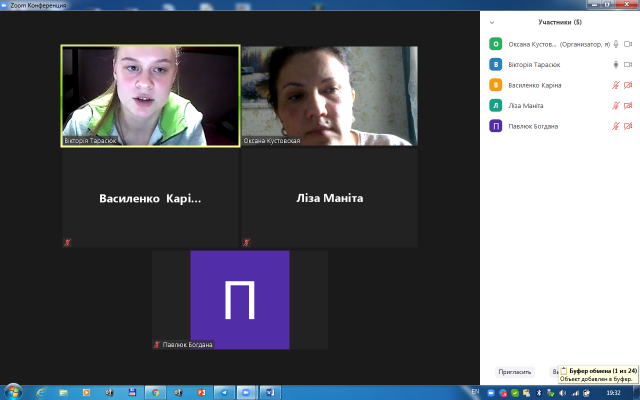Click muted mic icon on Василенко Карі... tile

tap(67, 242)
